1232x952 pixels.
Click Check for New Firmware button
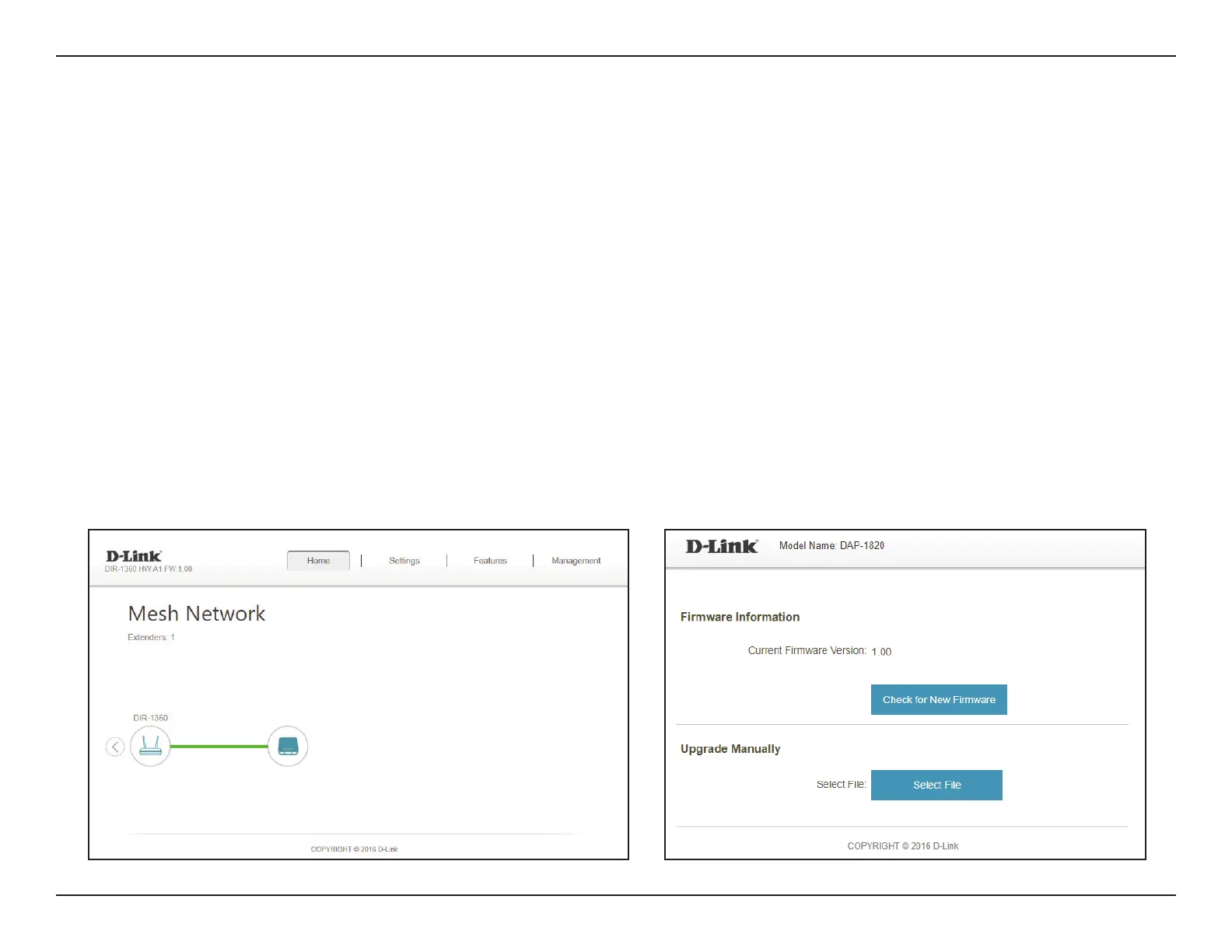939,699
